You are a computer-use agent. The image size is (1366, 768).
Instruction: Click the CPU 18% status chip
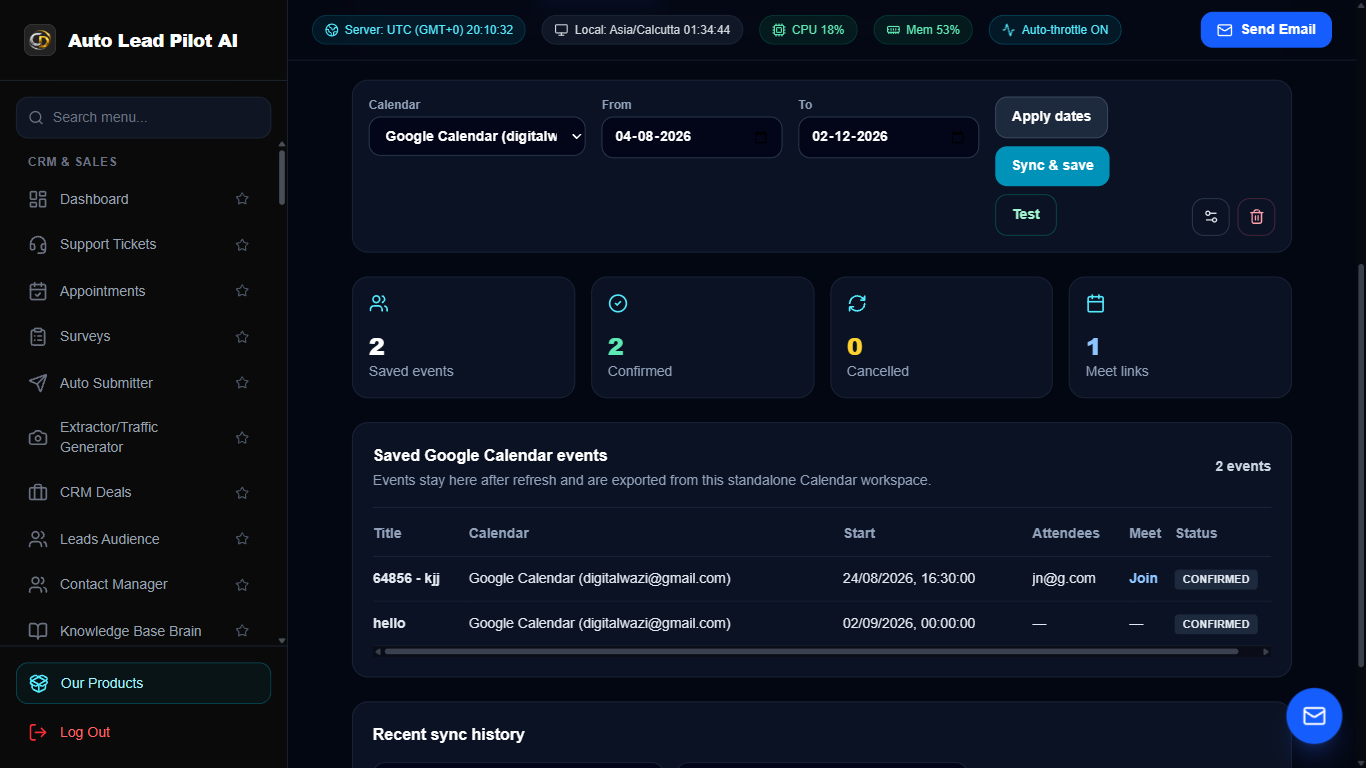(x=808, y=30)
